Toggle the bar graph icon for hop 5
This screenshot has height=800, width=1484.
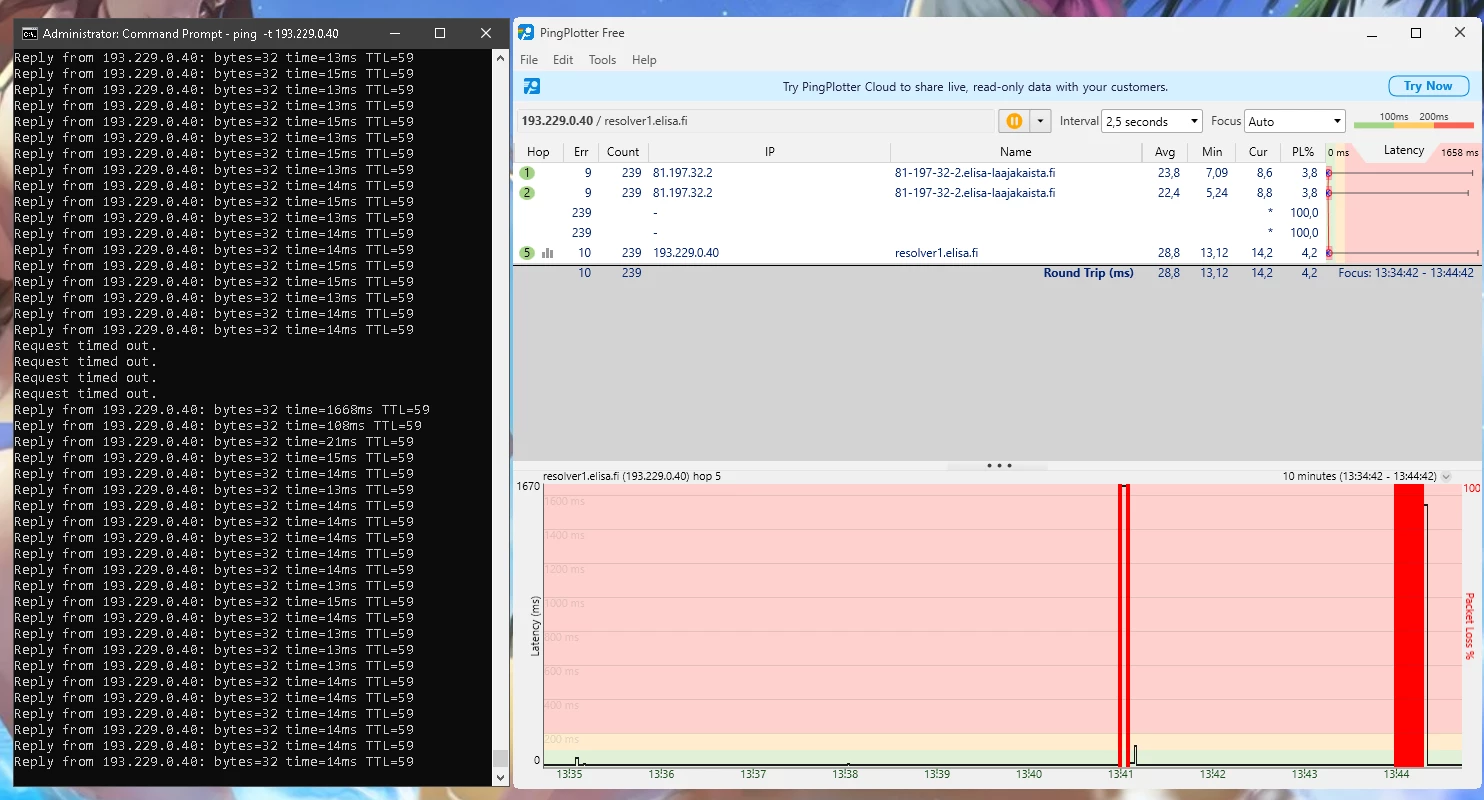pyautogui.click(x=547, y=253)
